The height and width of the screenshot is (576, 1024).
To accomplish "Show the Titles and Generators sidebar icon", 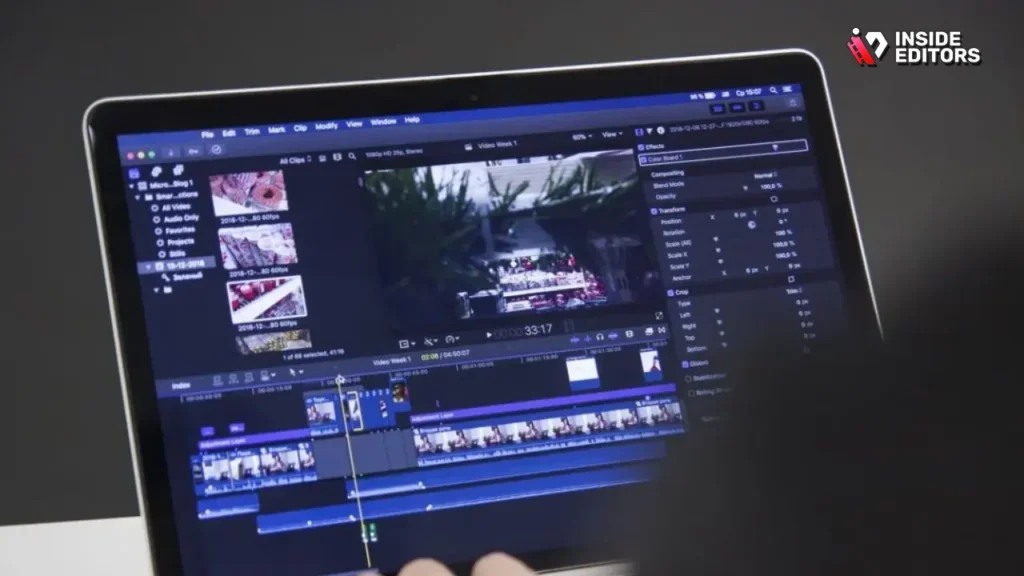I will 178,170.
